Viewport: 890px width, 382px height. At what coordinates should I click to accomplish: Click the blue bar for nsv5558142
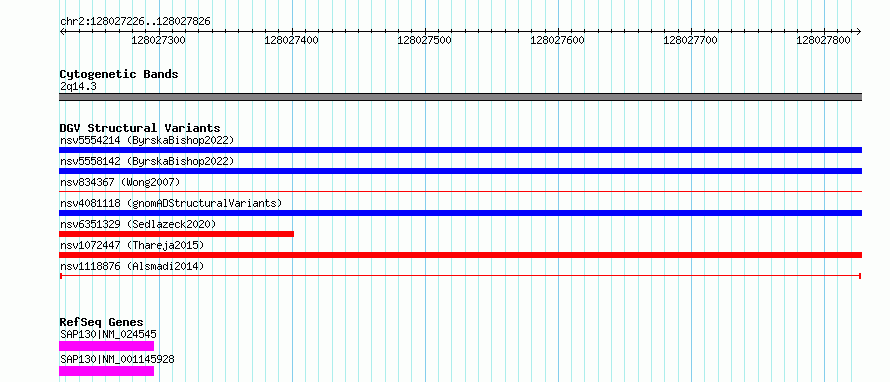point(460,171)
